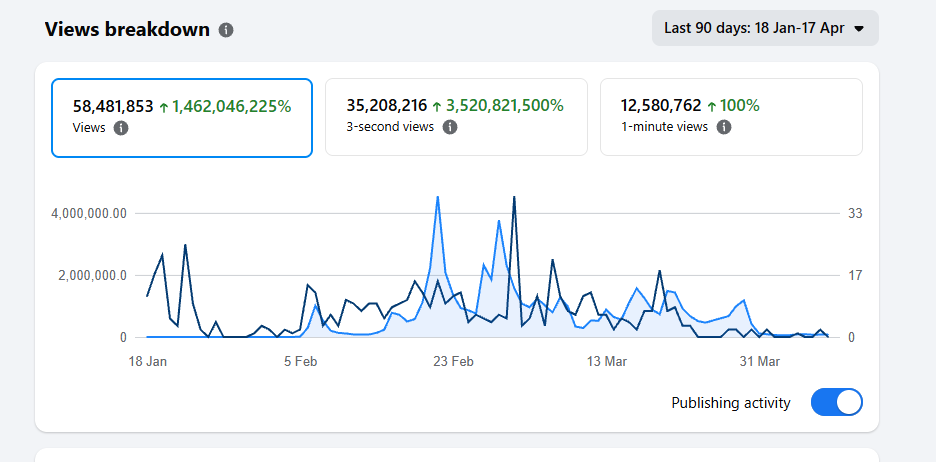The image size is (936, 462).
Task: Switch to the 1-minute views card
Action: coord(731,117)
